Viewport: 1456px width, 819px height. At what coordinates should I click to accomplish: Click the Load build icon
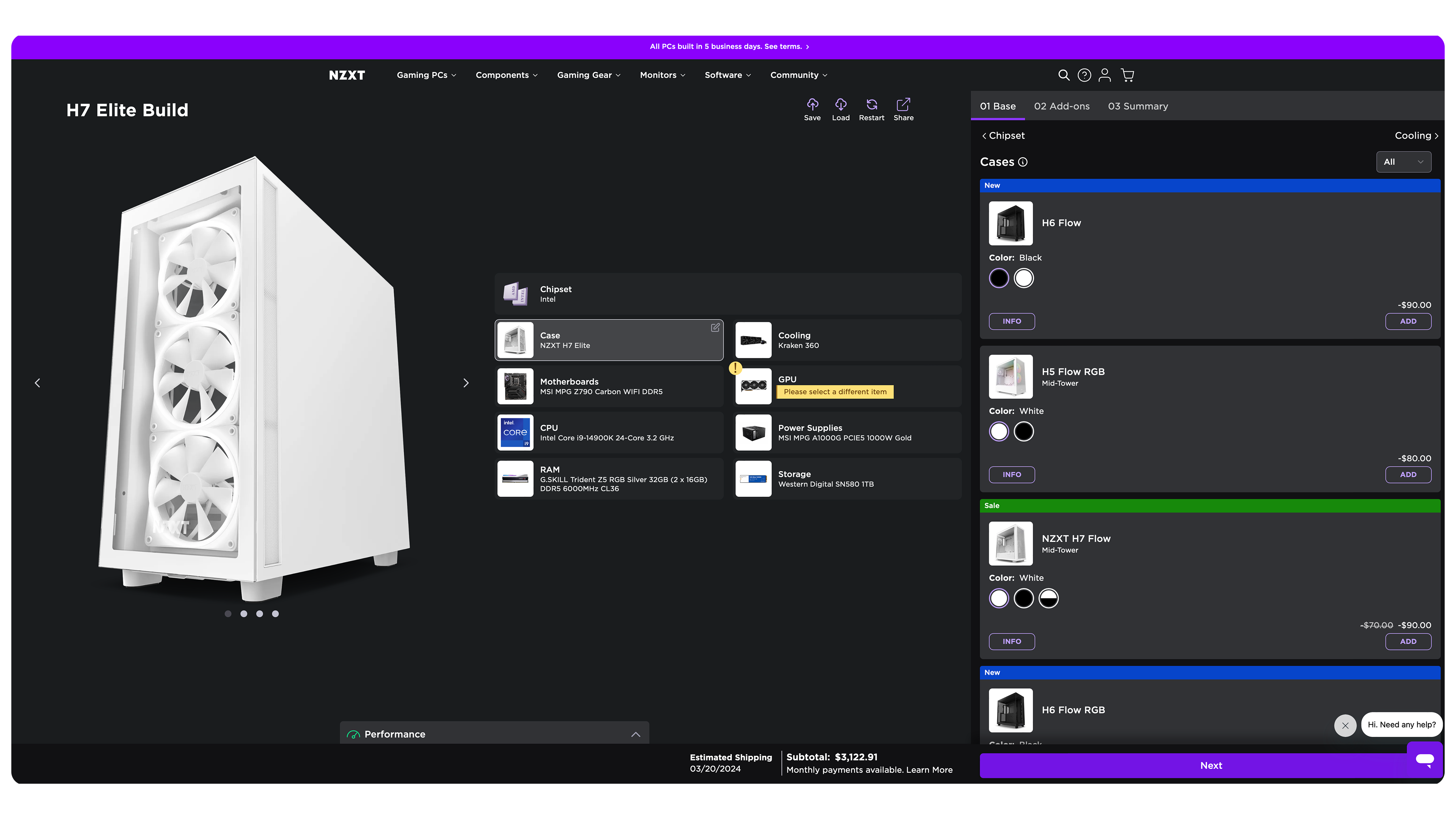pyautogui.click(x=841, y=105)
